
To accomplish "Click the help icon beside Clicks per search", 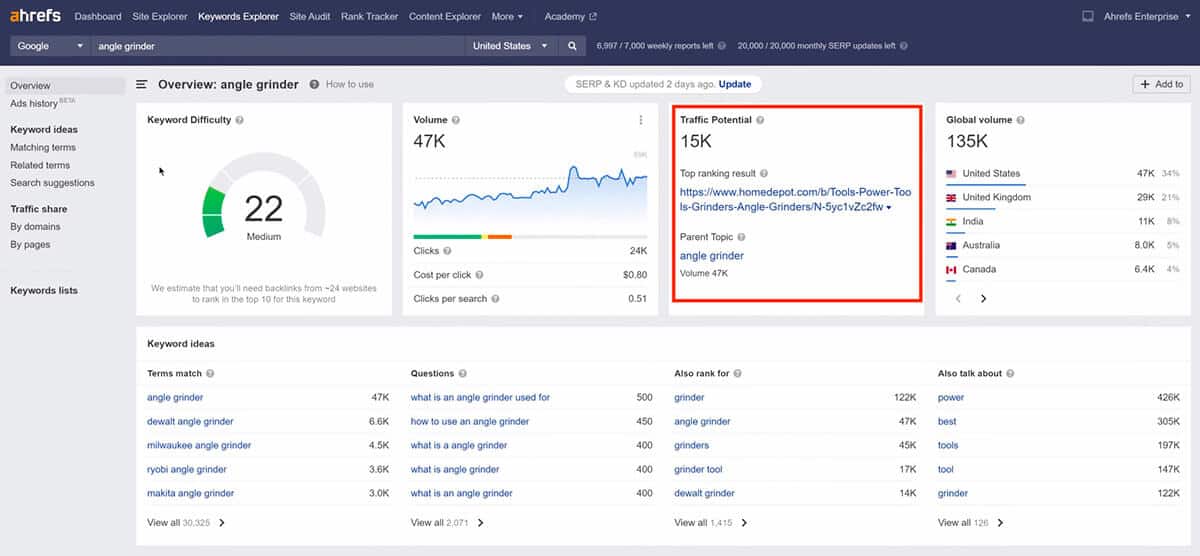I will (493, 299).
